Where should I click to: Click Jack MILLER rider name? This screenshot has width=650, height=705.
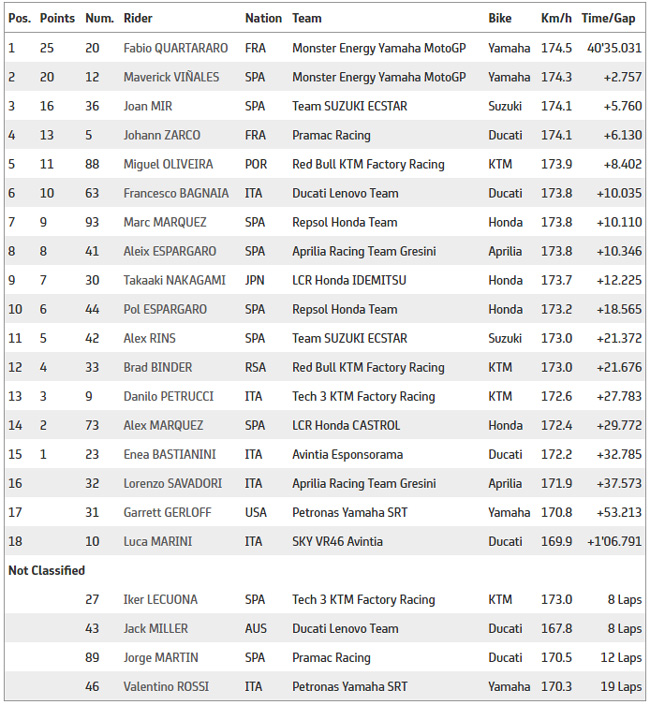156,629
